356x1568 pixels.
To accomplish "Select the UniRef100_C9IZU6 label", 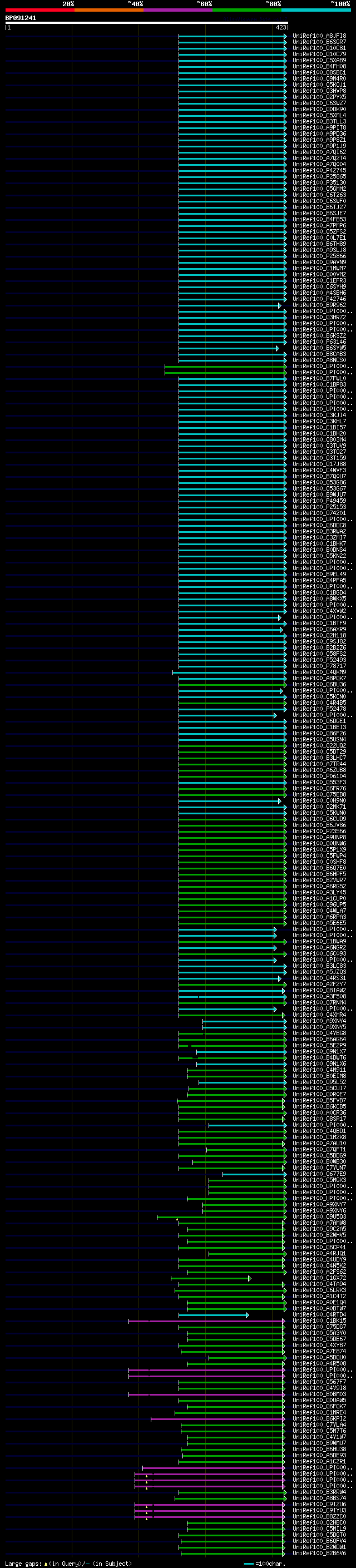I will pos(319,1504).
